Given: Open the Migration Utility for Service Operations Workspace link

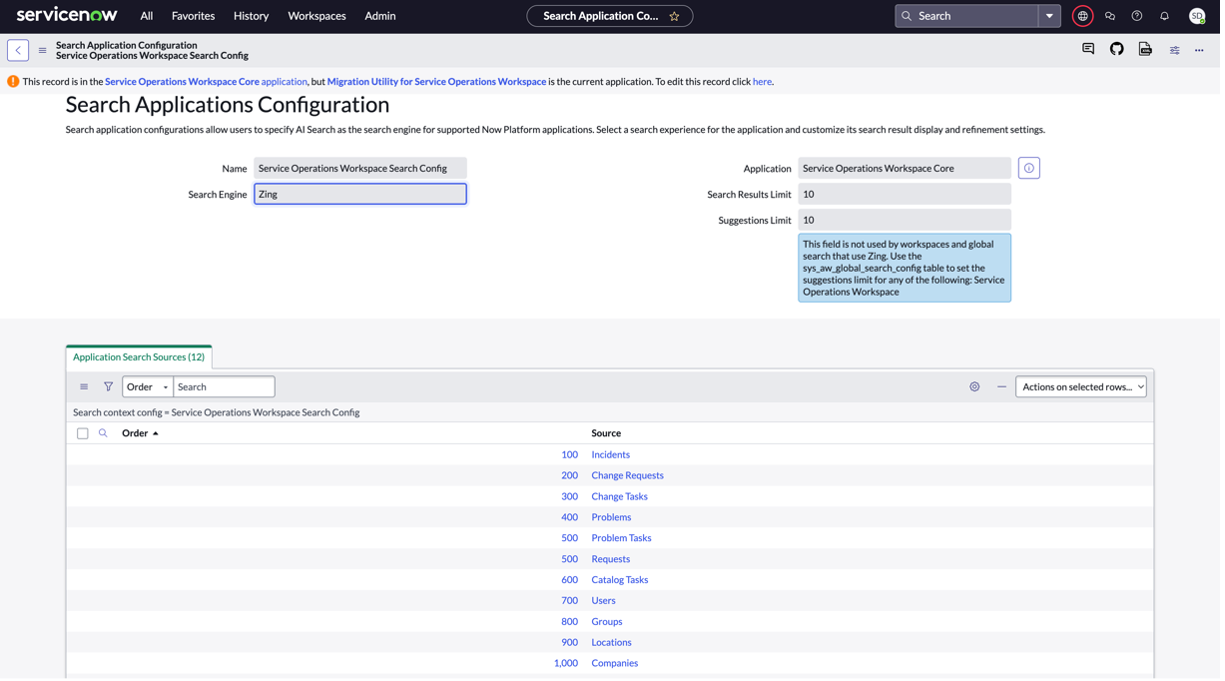Looking at the screenshot, I should pyautogui.click(x=438, y=82).
